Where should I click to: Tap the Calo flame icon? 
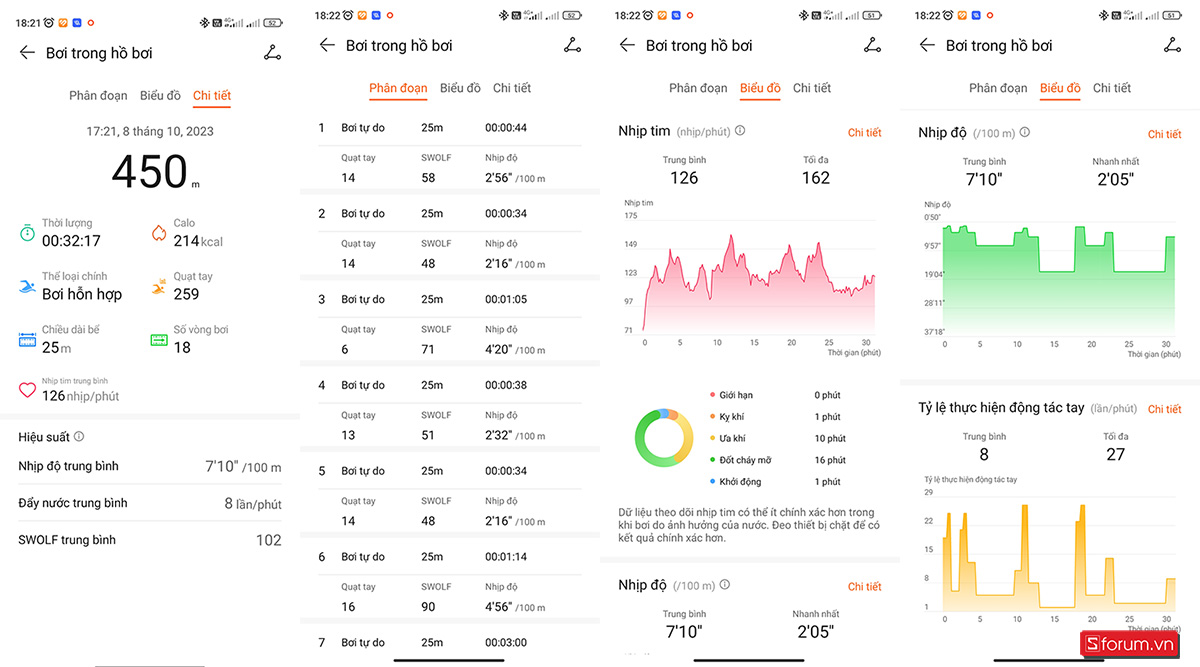(x=158, y=233)
